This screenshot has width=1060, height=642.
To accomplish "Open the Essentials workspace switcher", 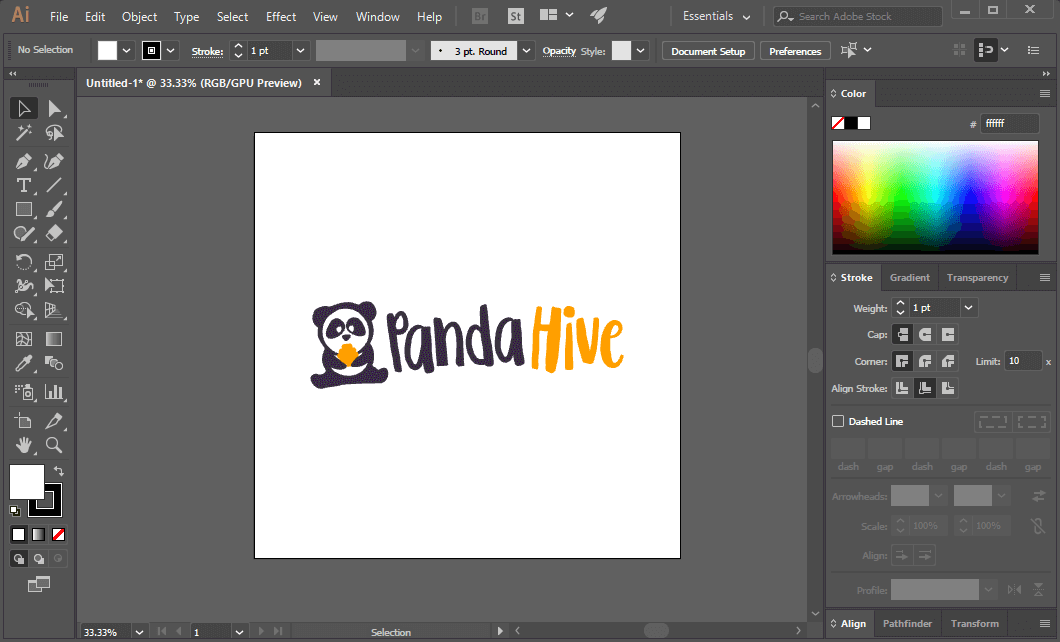I will tap(714, 16).
